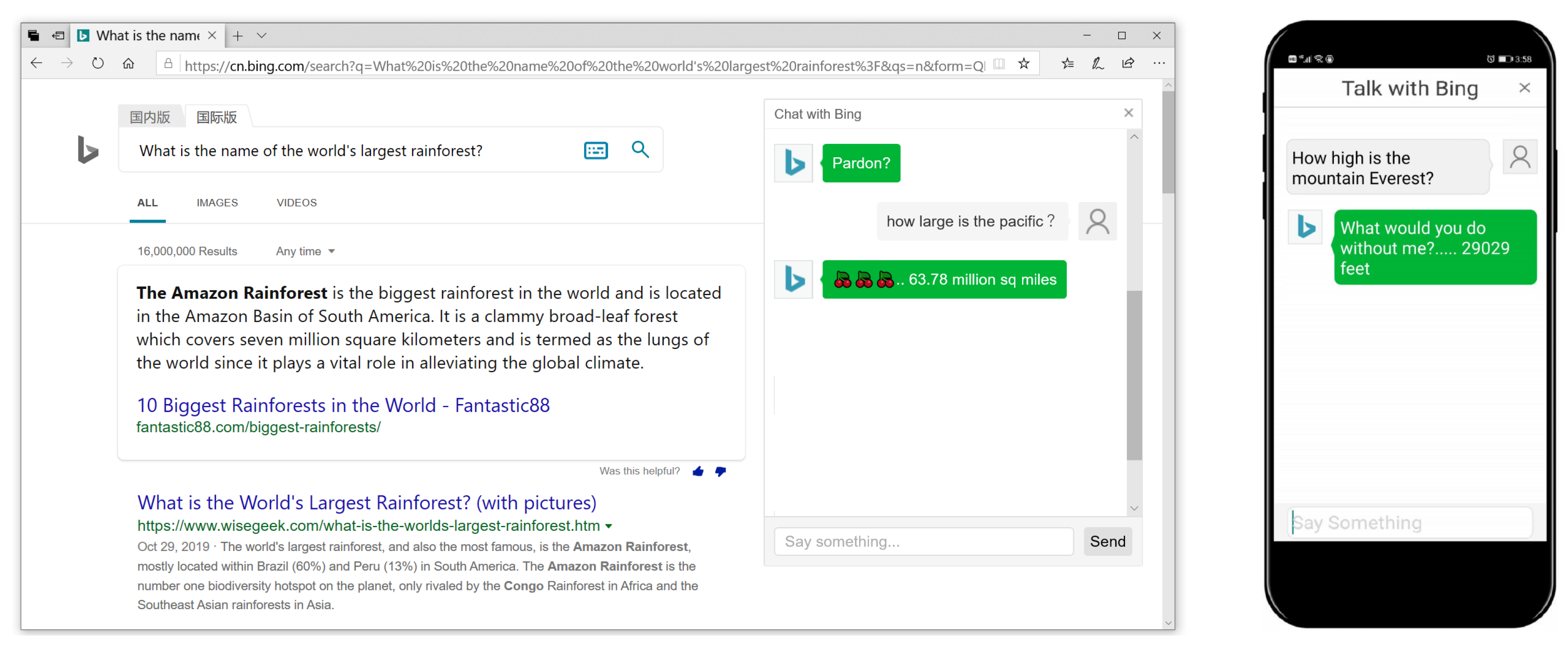Screen dimensions: 1568x654
Task: Switch to the IMAGES tab
Action: tap(217, 202)
